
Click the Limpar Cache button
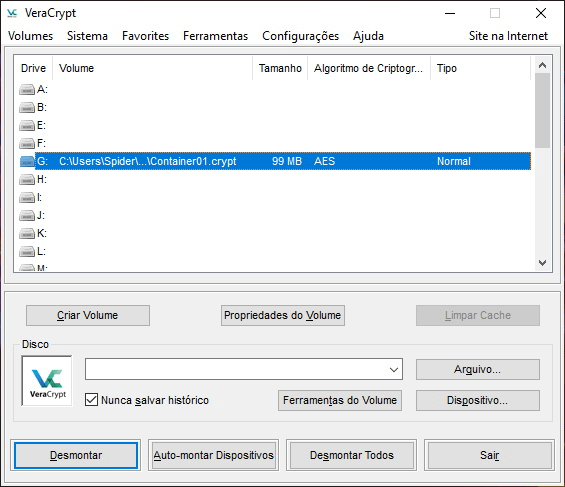(477, 316)
